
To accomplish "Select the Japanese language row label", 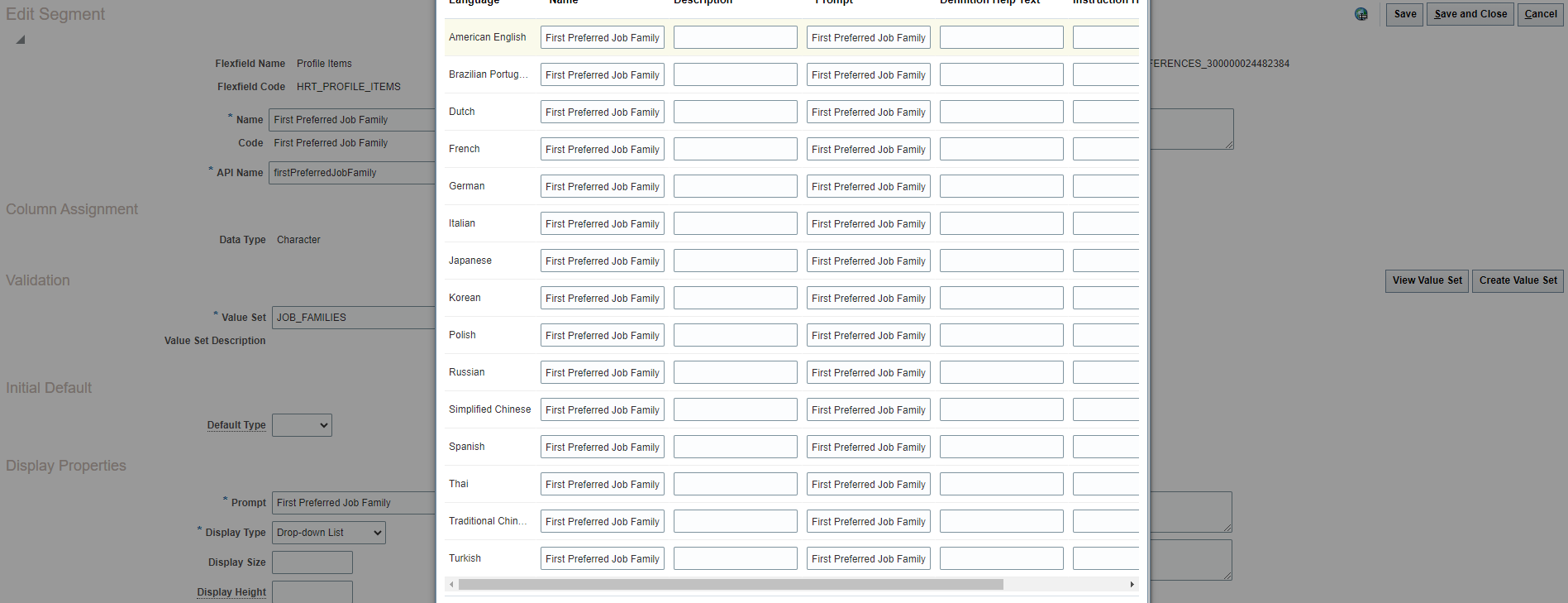I will point(470,261).
